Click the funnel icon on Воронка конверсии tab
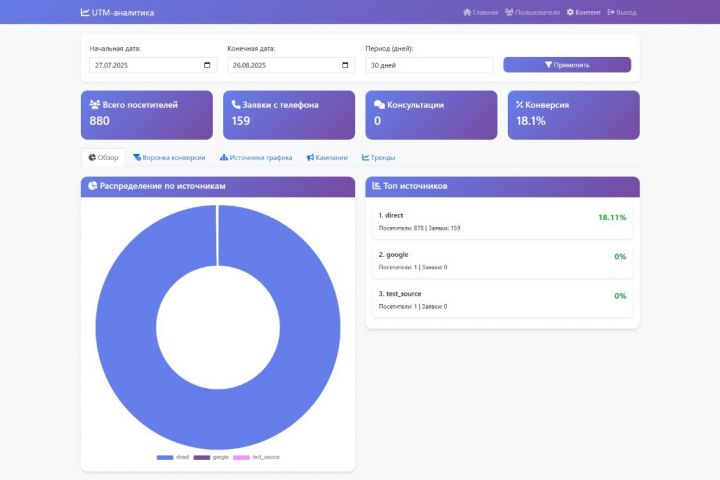 (137, 157)
